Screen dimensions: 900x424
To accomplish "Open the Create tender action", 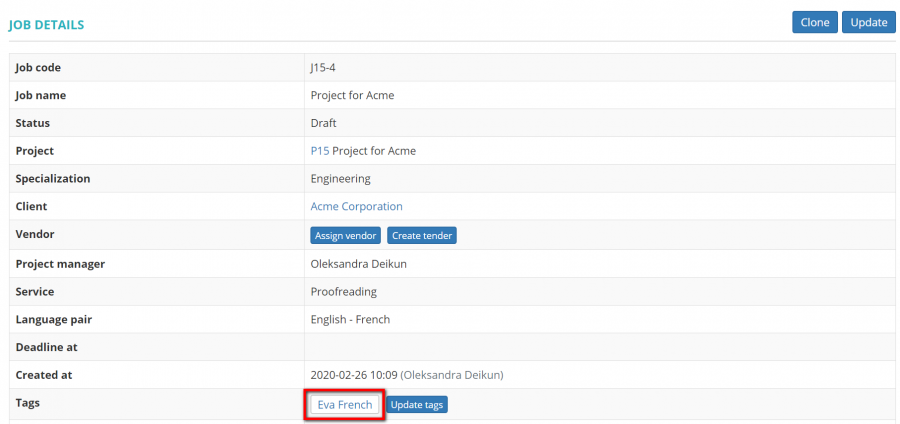I will click(x=422, y=236).
